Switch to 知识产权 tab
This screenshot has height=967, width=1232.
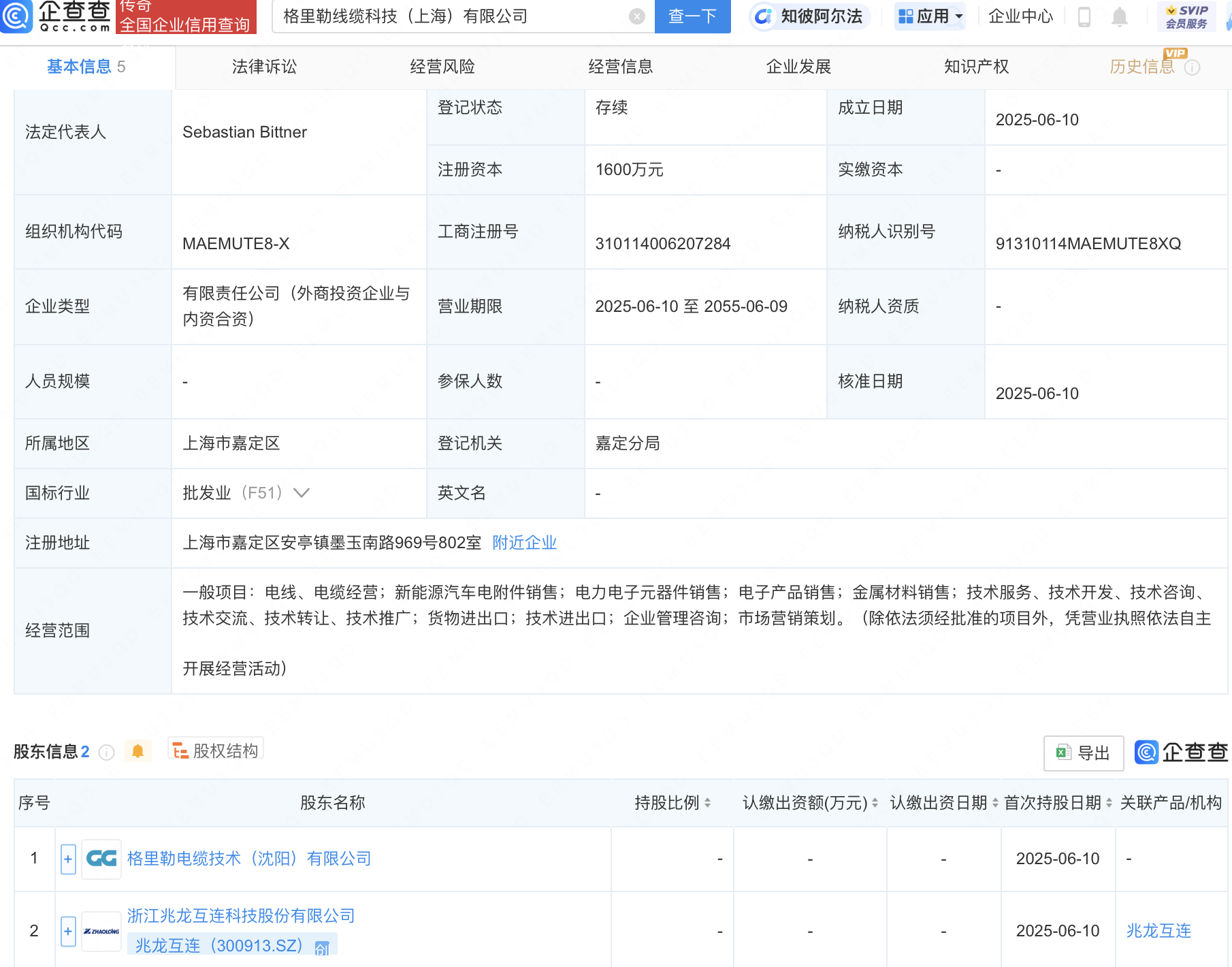[x=976, y=67]
